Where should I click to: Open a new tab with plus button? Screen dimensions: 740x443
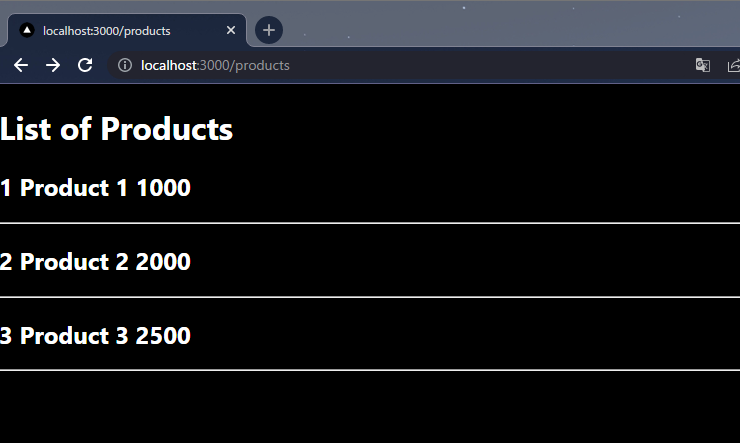point(269,30)
